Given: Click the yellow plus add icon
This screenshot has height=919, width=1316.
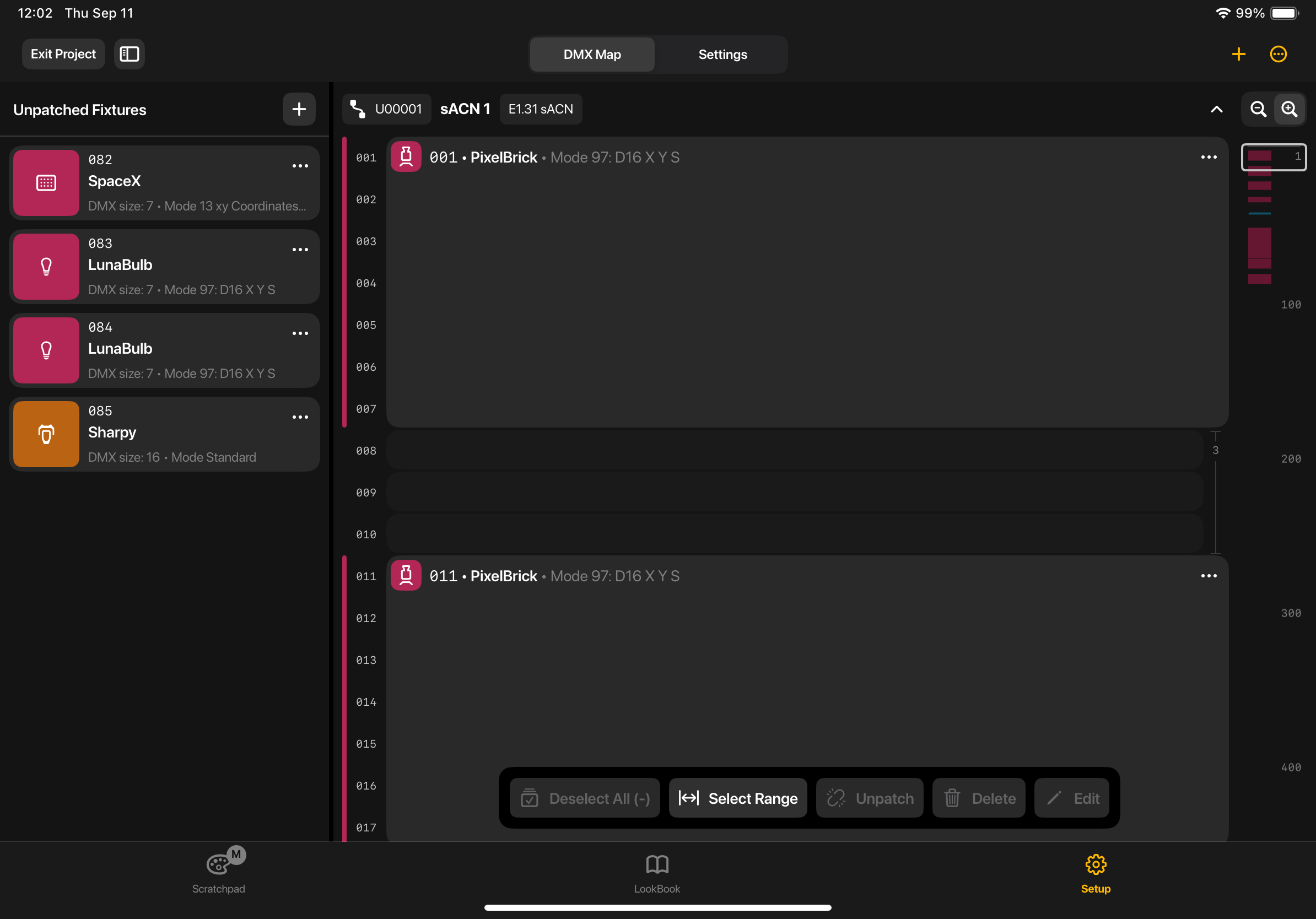Looking at the screenshot, I should click(x=1238, y=54).
